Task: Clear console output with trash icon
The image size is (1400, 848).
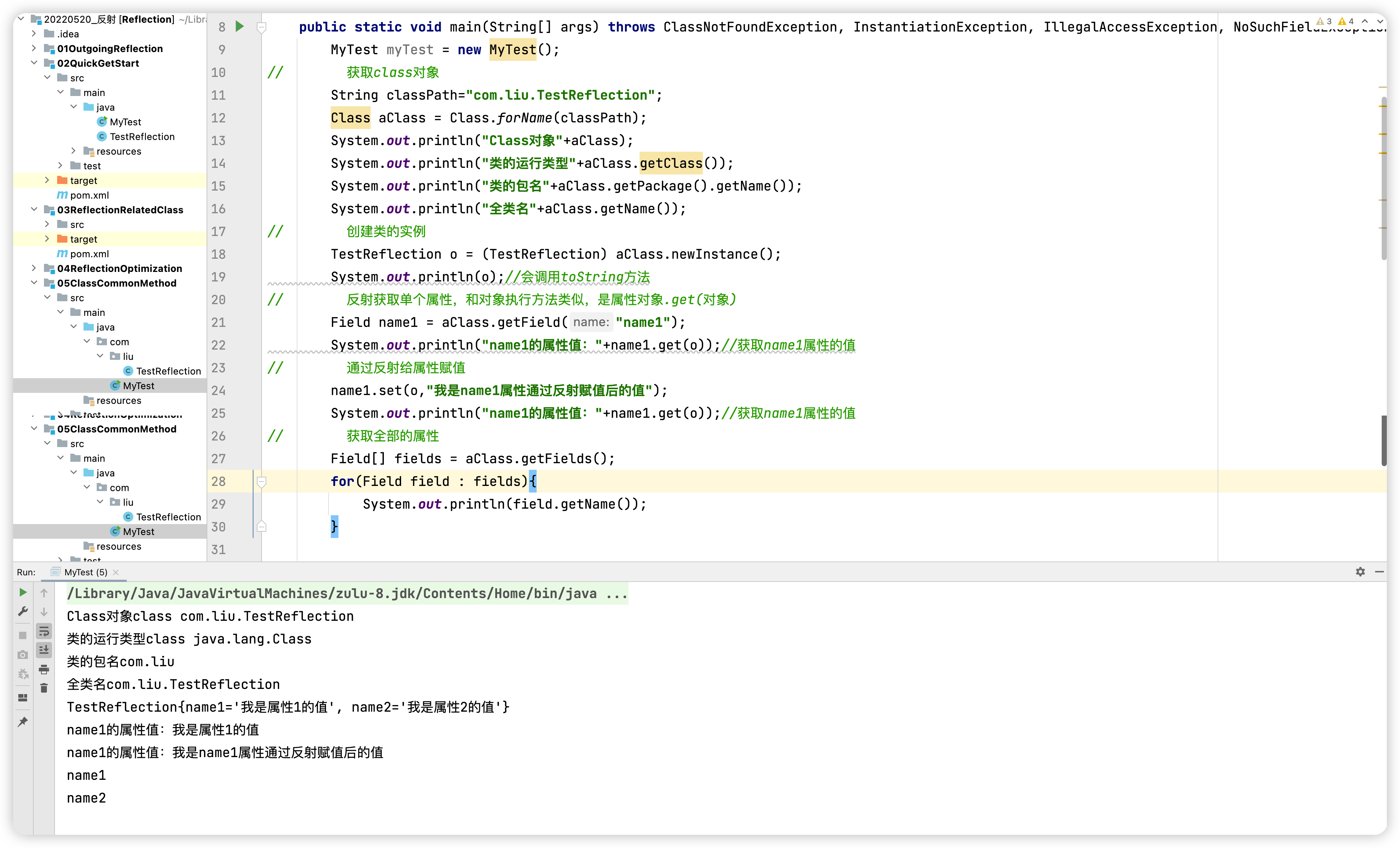Action: 44,688
